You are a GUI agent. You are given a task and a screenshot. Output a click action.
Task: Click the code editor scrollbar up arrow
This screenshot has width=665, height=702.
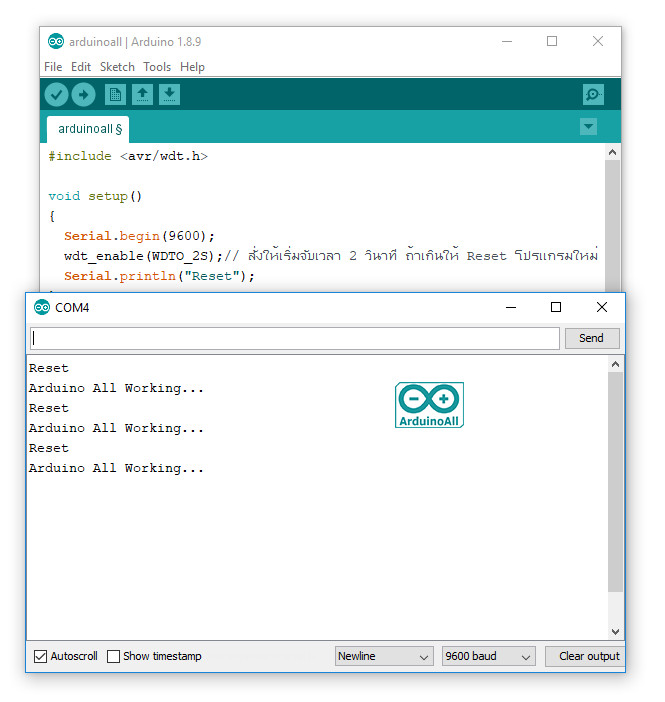612,153
